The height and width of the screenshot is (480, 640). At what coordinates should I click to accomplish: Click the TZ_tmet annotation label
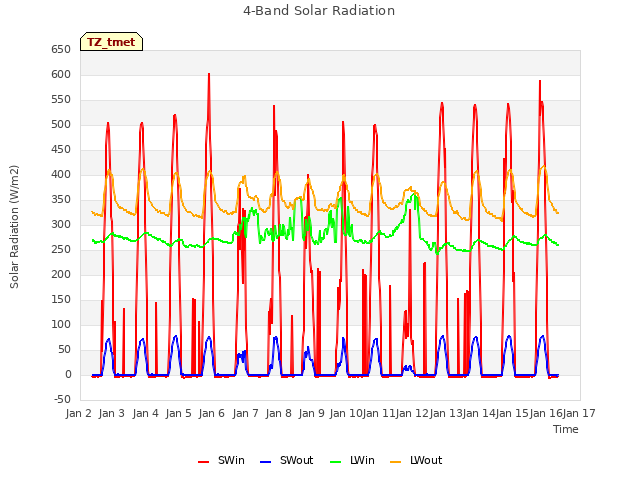(x=111, y=42)
